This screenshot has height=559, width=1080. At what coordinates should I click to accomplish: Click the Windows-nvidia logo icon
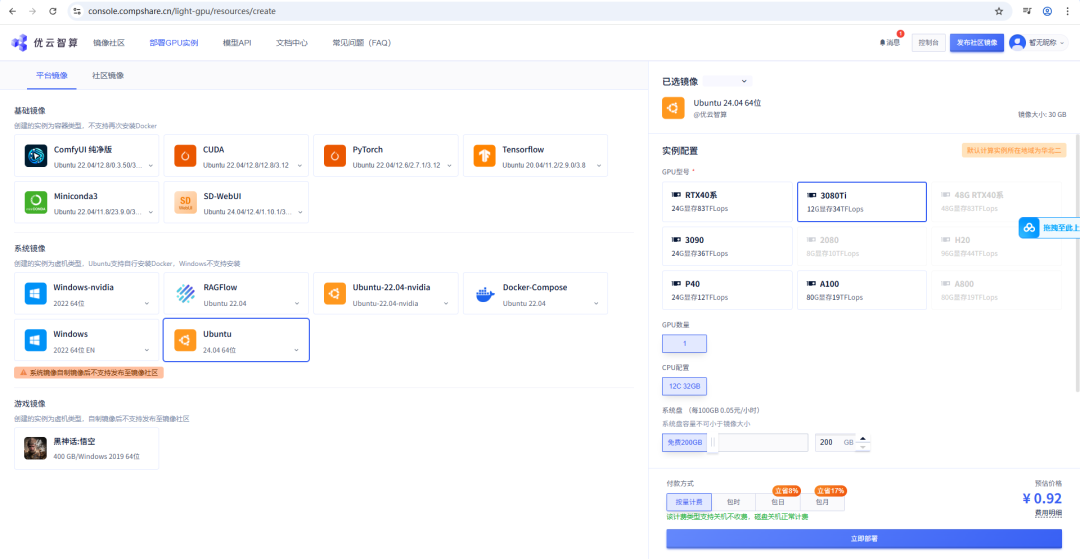35,293
